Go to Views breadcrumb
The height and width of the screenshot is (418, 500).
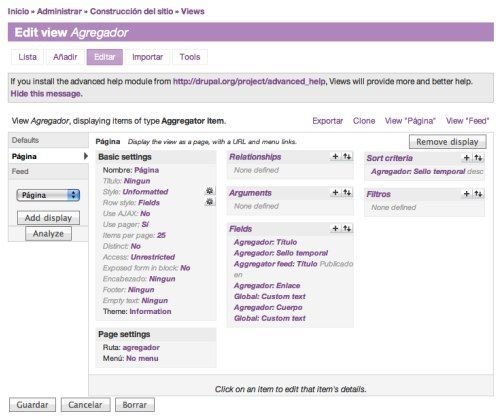tap(193, 11)
